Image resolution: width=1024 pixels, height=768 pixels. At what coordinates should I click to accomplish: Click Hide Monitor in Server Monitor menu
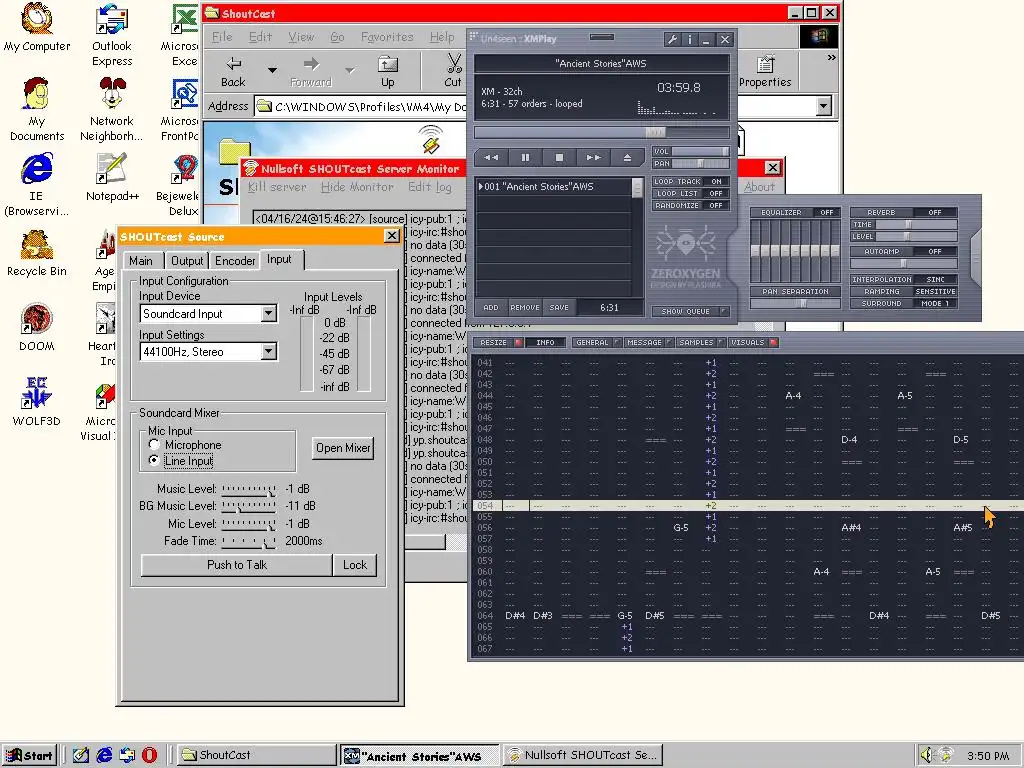pyautogui.click(x=357, y=187)
